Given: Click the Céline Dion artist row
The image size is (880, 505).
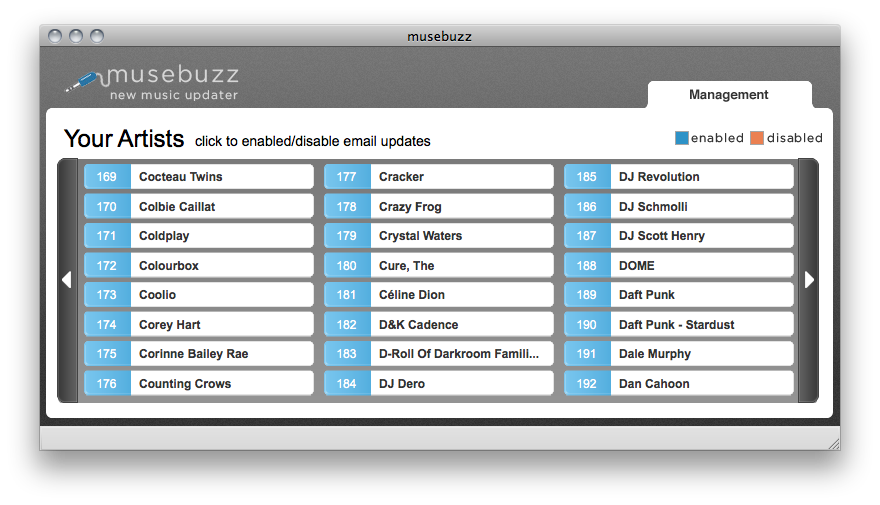Looking at the screenshot, I should [439, 295].
